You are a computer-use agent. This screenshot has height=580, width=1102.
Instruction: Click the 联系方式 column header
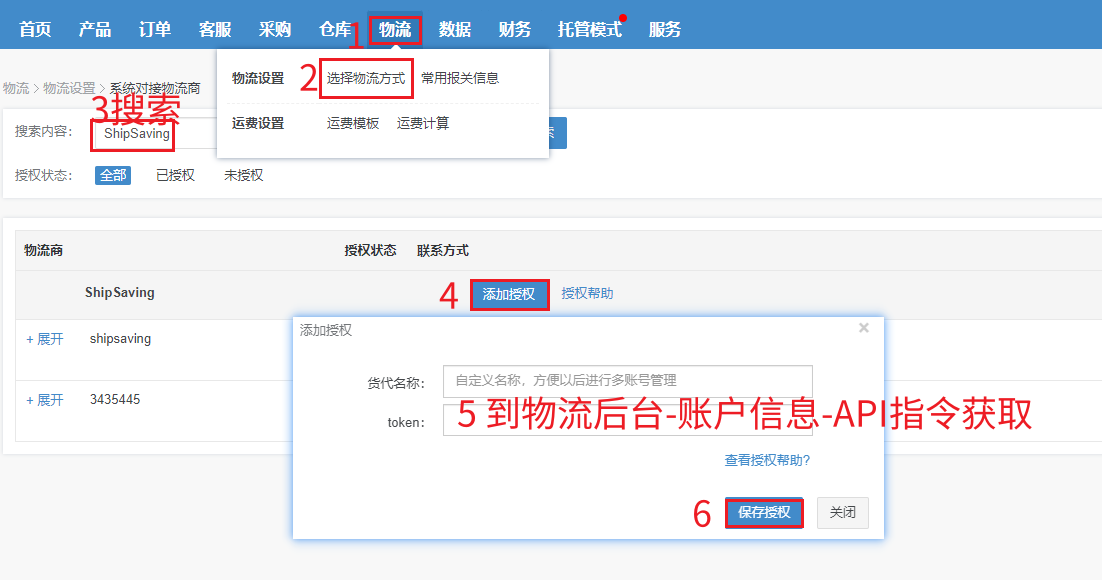[443, 250]
